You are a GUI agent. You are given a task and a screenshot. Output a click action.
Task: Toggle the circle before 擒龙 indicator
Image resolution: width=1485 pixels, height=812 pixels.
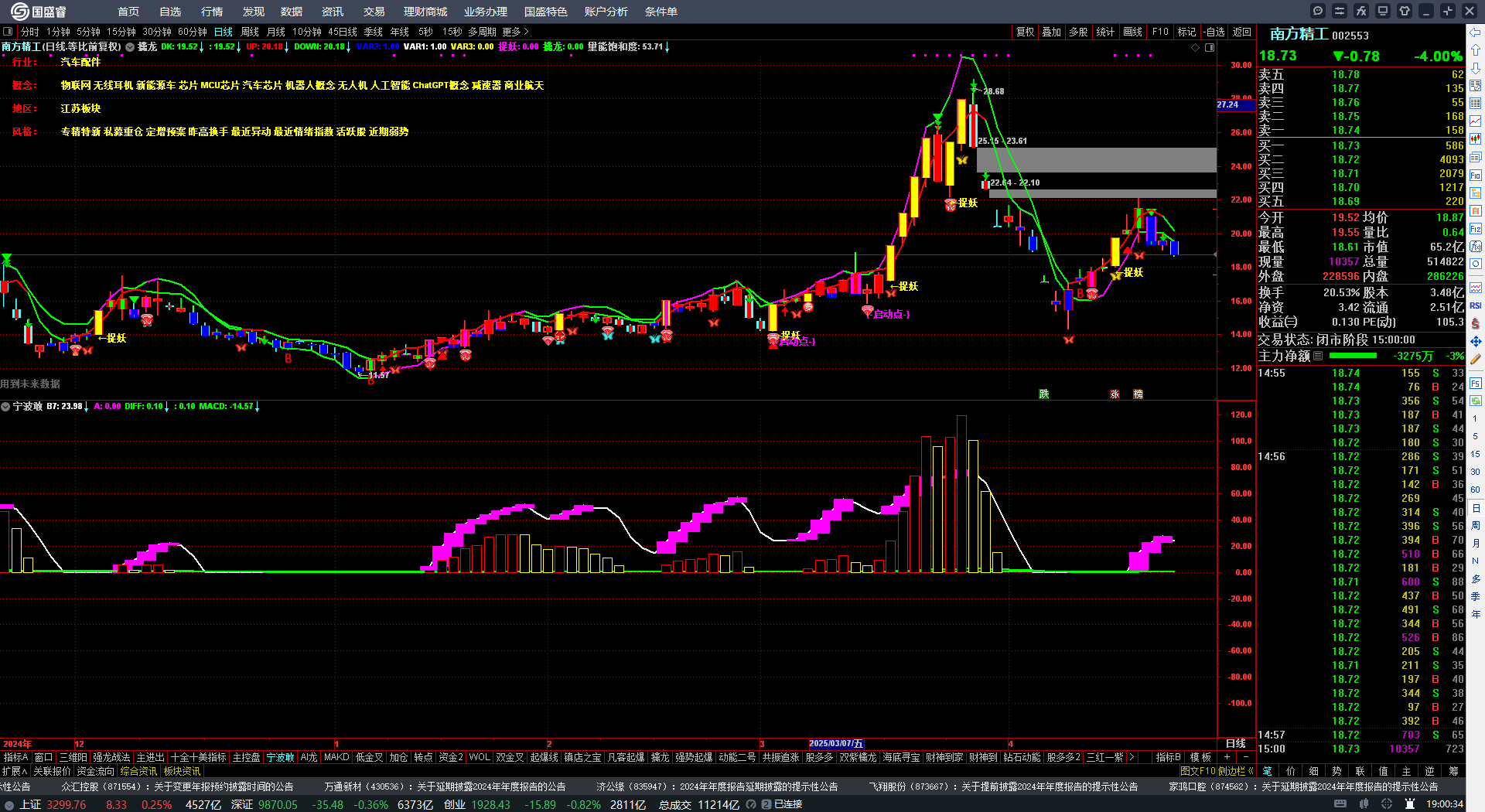pyautogui.click(x=130, y=47)
